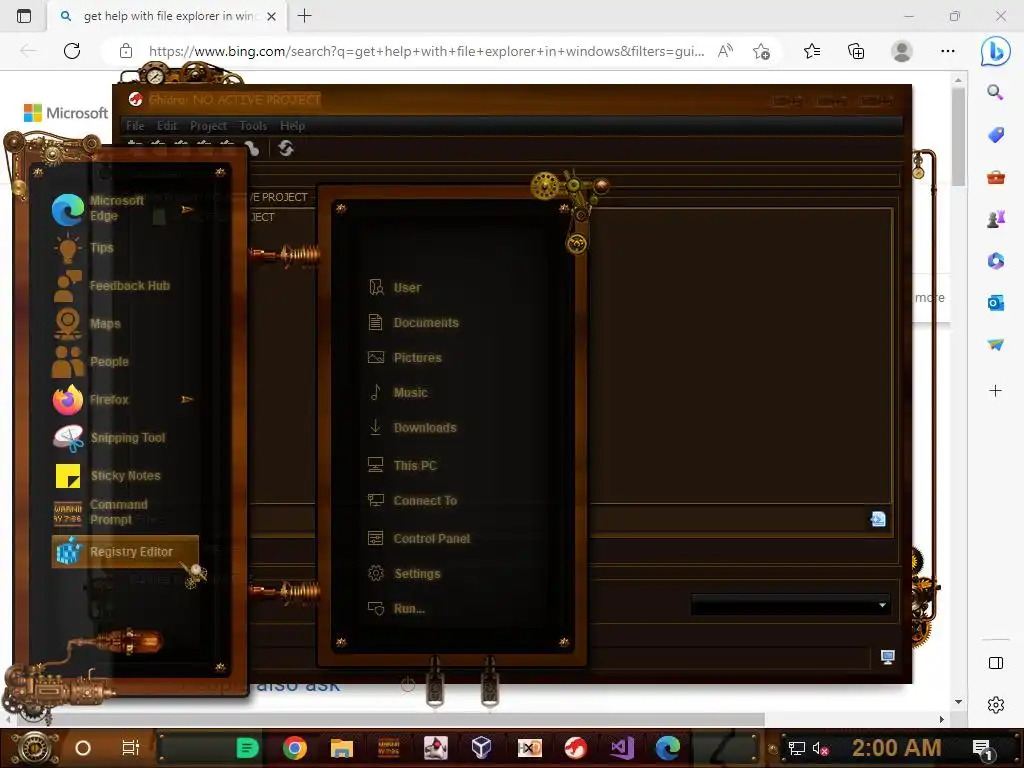Open the notification center icon
This screenshot has height=768, width=1024.
coord(983,750)
